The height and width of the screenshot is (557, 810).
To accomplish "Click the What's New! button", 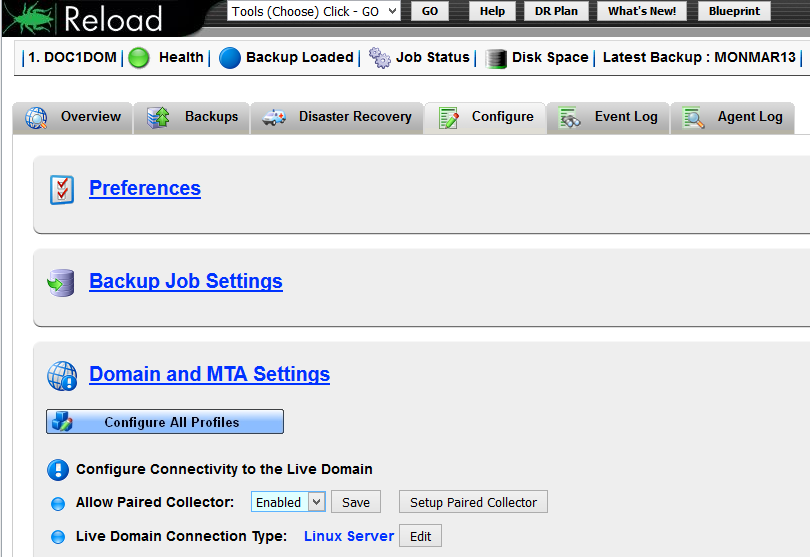I will (642, 11).
